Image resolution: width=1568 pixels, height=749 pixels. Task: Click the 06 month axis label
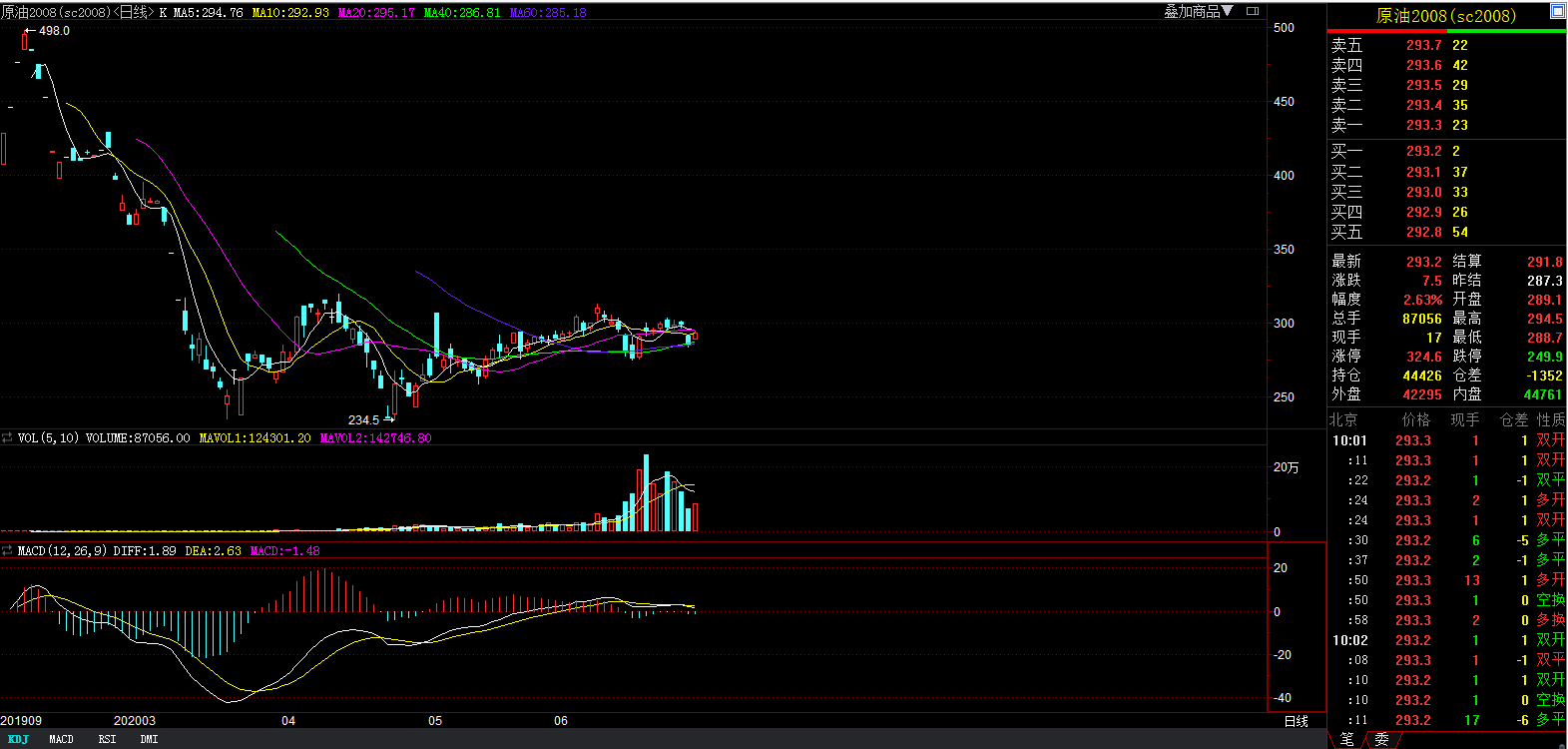click(x=561, y=721)
